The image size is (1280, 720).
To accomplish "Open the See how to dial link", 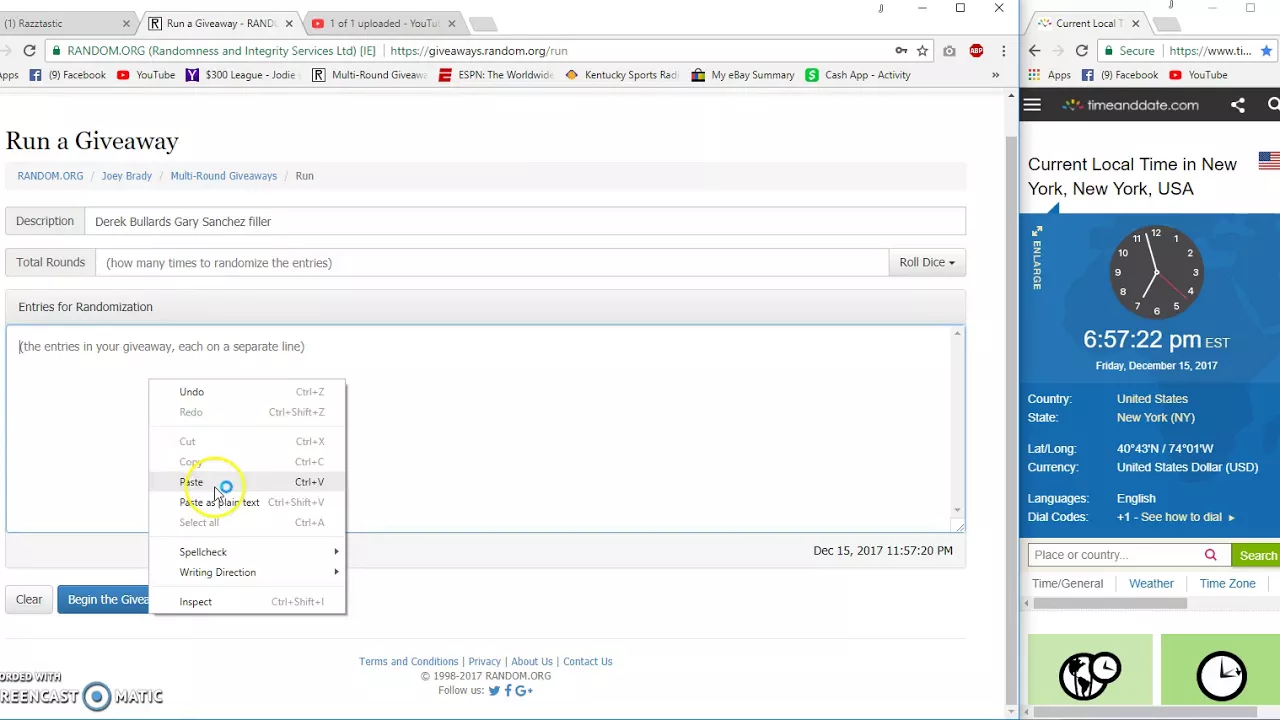I will (x=1187, y=517).
